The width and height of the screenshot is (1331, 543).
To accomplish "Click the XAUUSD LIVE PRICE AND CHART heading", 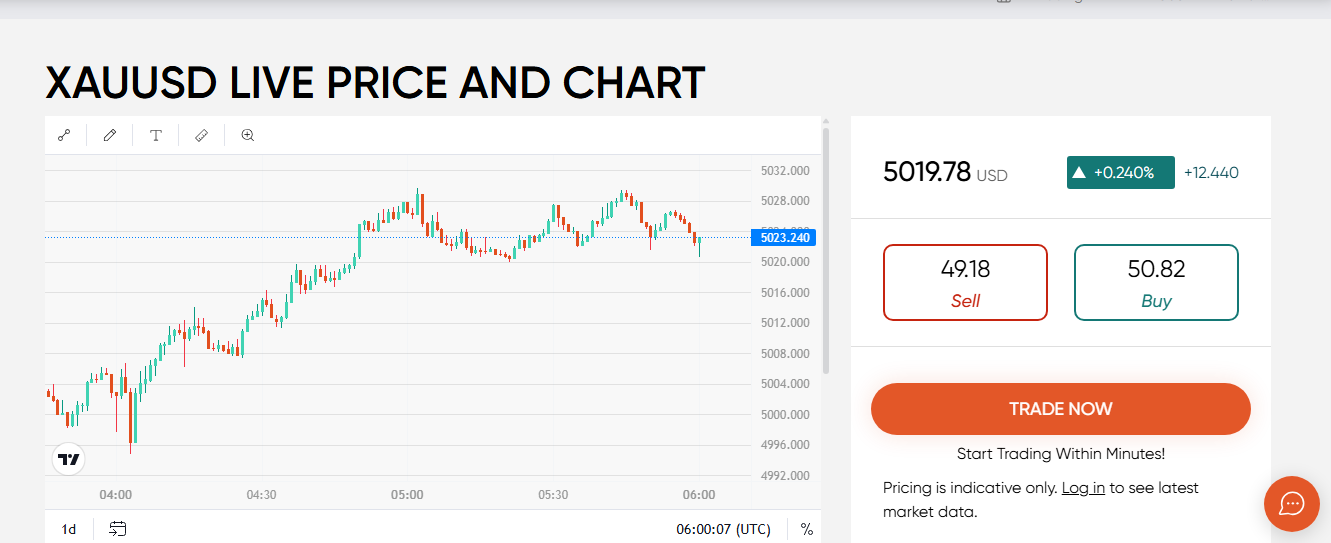I will (x=375, y=83).
